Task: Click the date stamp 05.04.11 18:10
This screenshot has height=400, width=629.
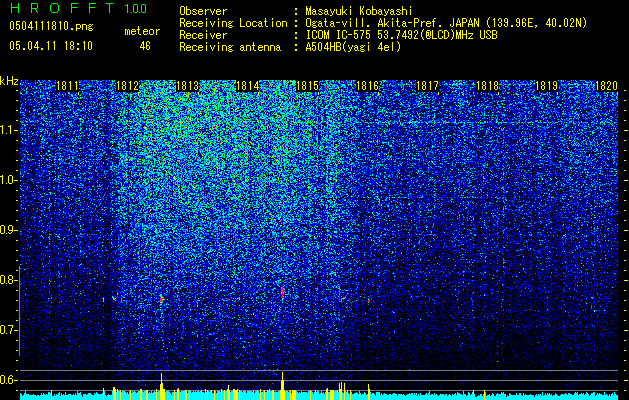Action: pos(51,46)
